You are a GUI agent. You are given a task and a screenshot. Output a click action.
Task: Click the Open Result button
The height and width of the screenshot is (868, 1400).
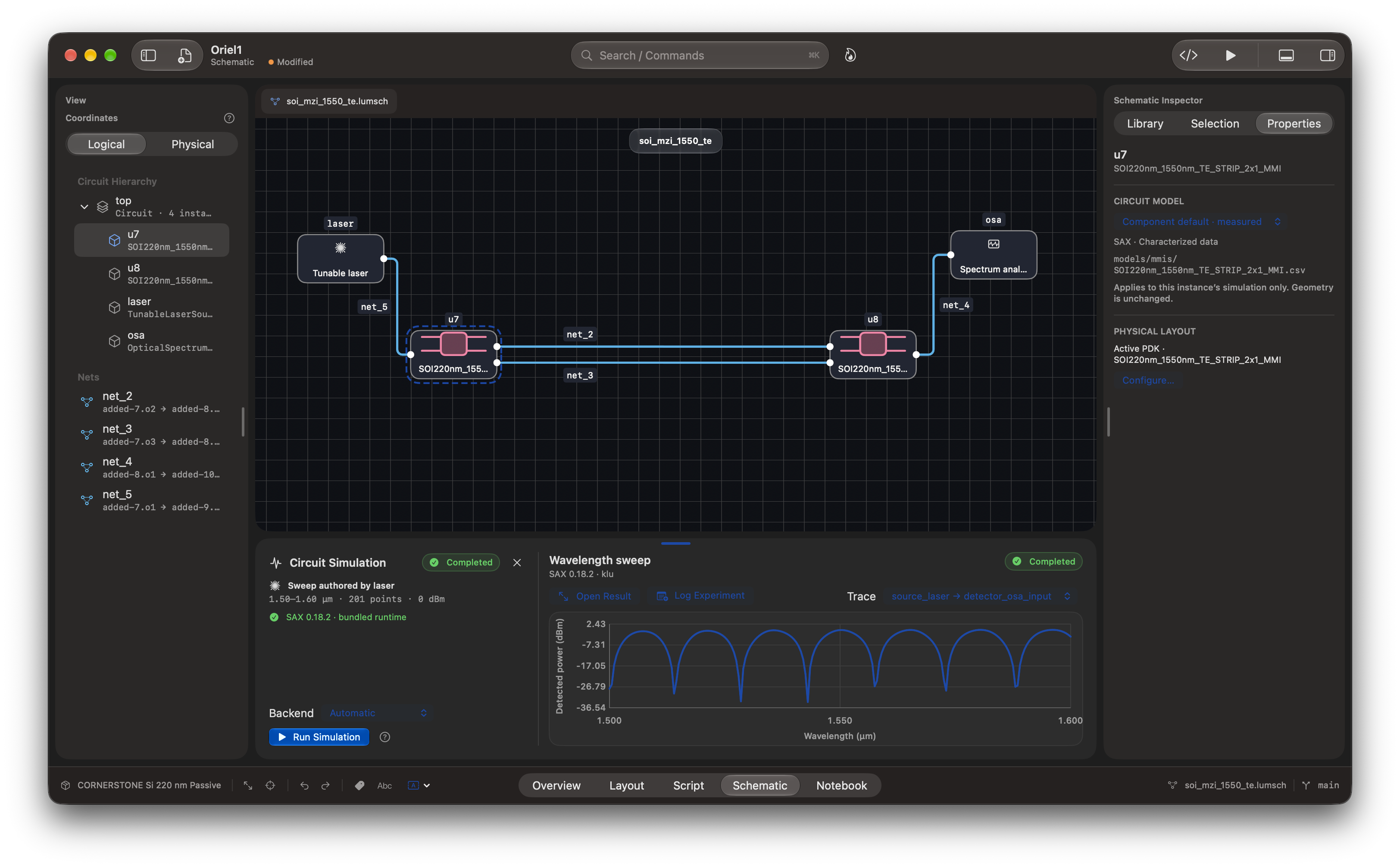pos(595,596)
